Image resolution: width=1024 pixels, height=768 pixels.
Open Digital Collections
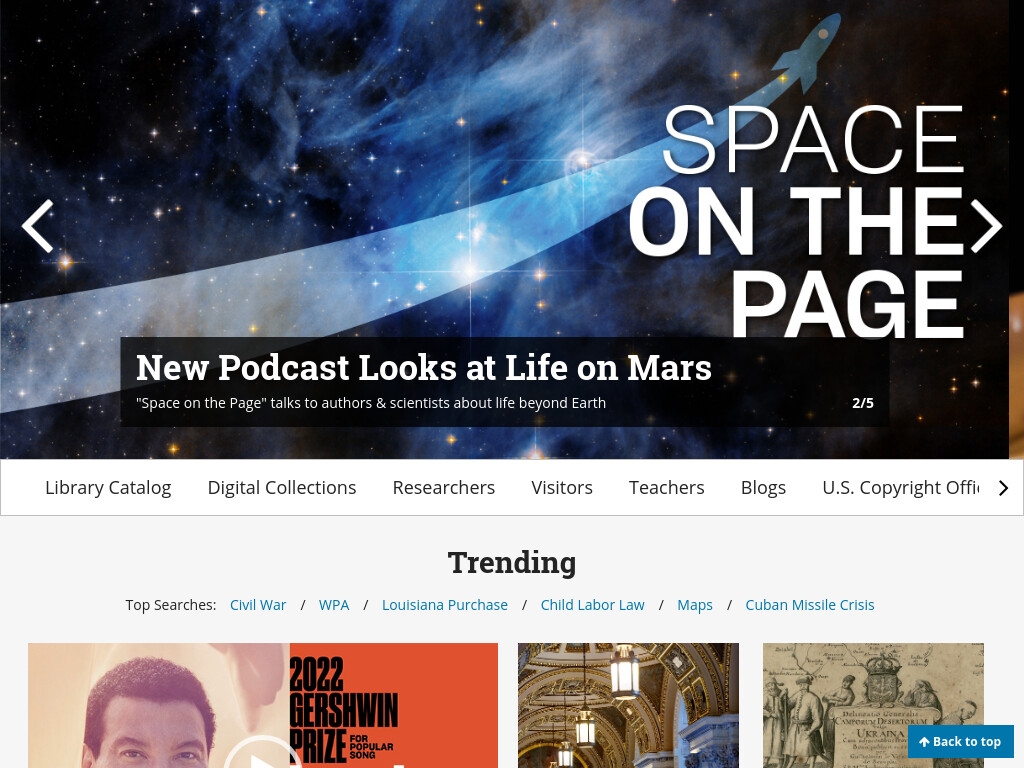tap(281, 488)
